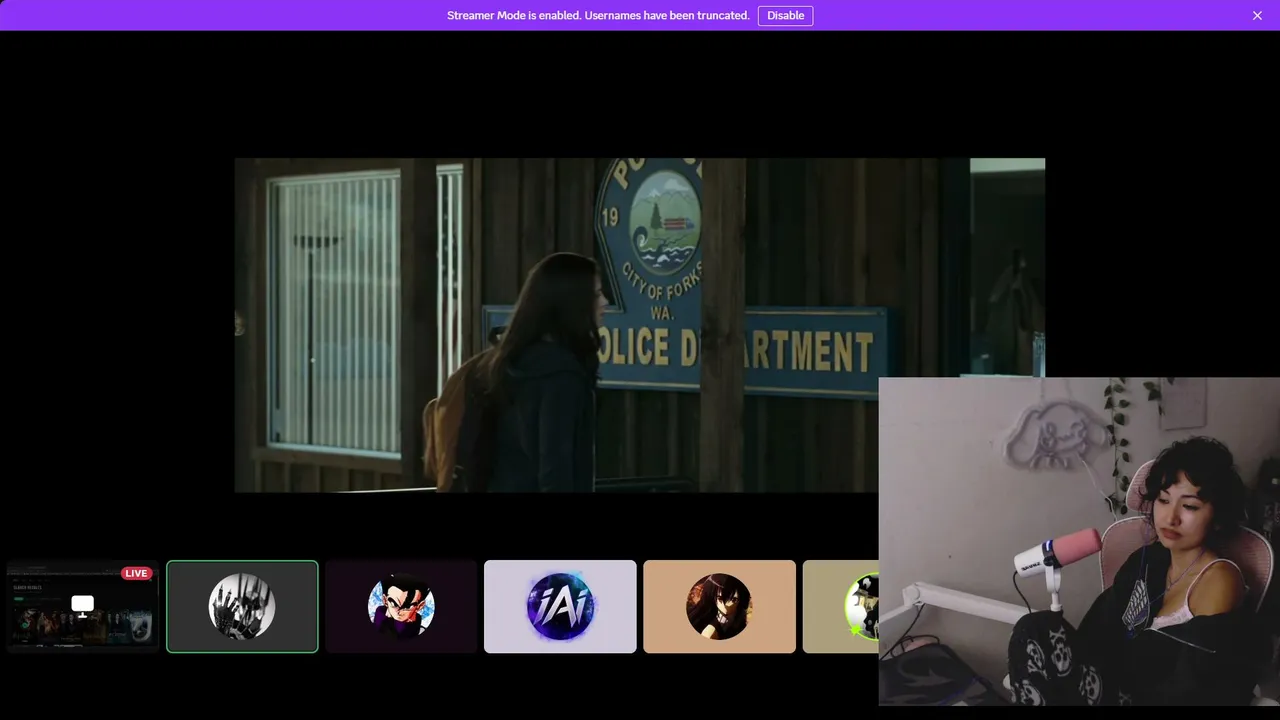Viewport: 1280px width, 720px height.
Task: Click the Streamer Mode is enabled notice text
Action: pos(598,15)
